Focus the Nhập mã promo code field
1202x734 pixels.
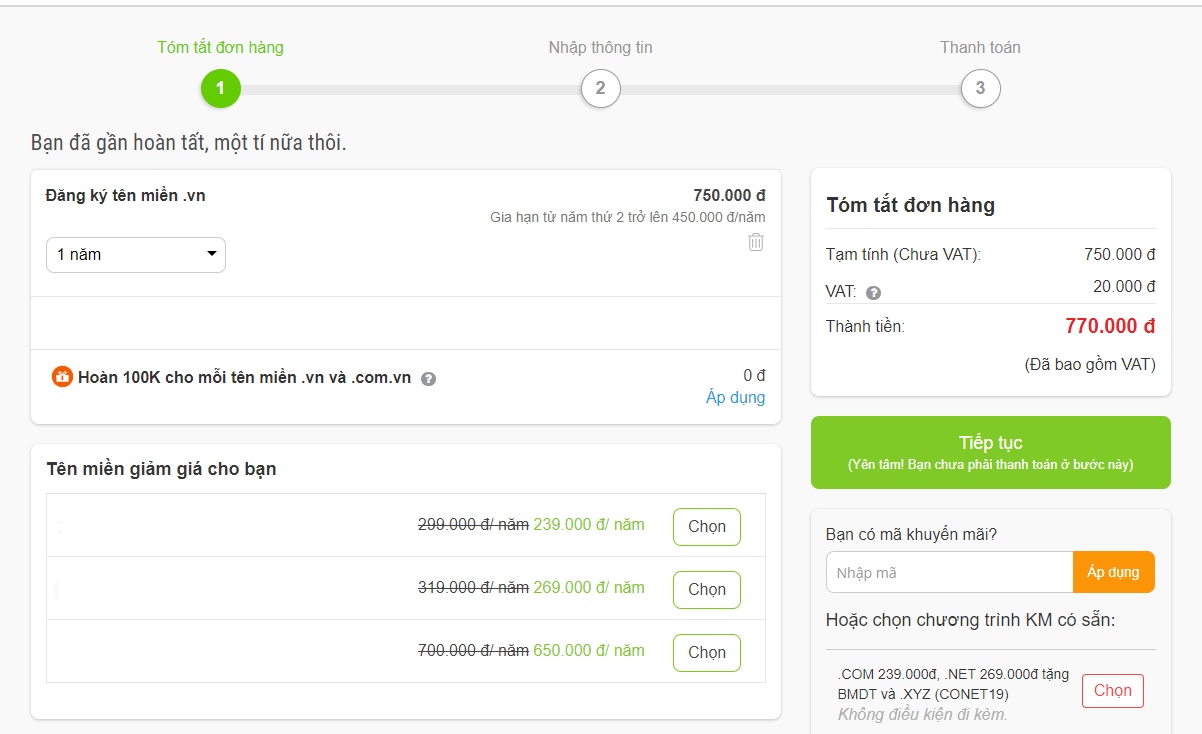coord(950,572)
